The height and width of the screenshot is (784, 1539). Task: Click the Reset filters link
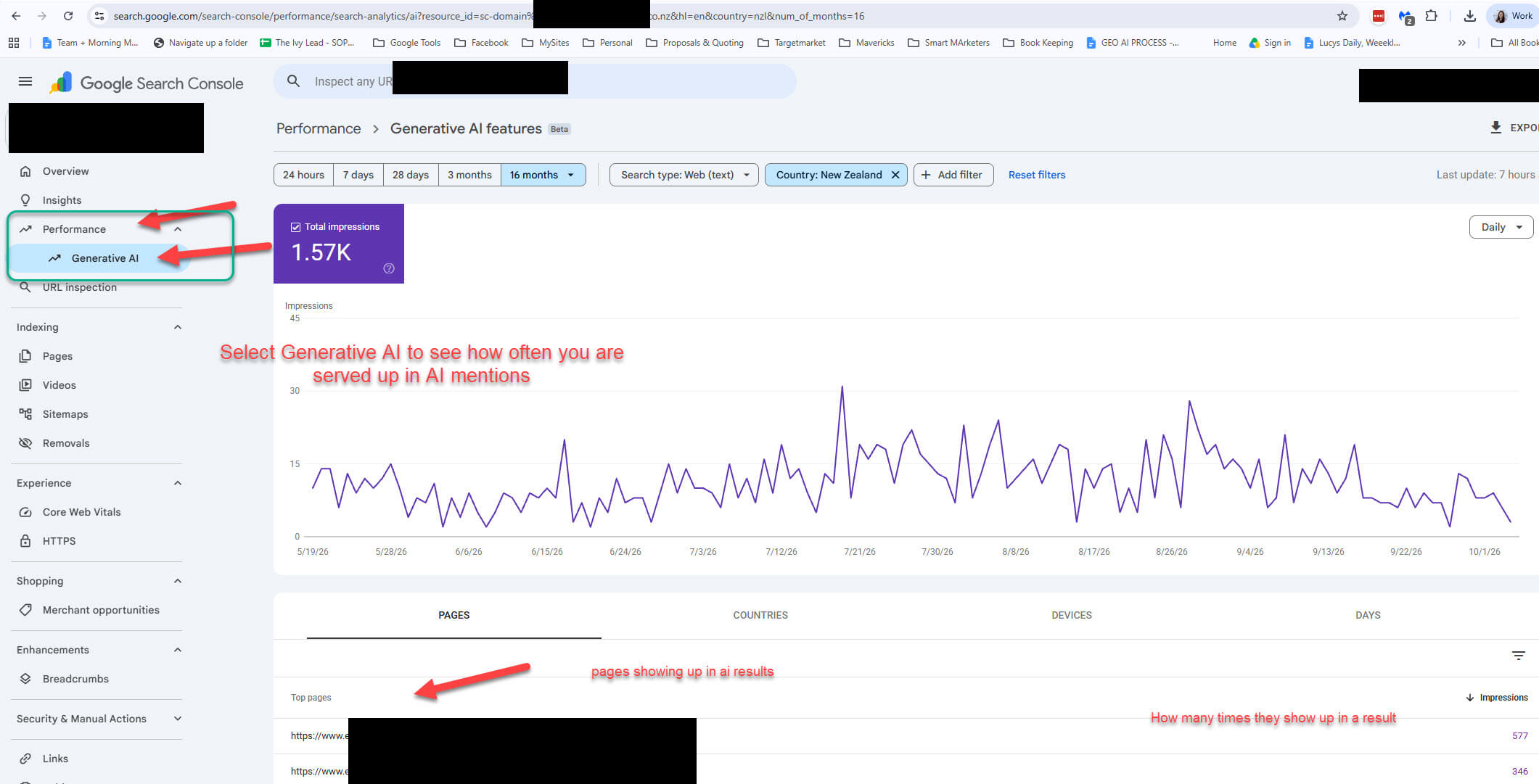1037,175
